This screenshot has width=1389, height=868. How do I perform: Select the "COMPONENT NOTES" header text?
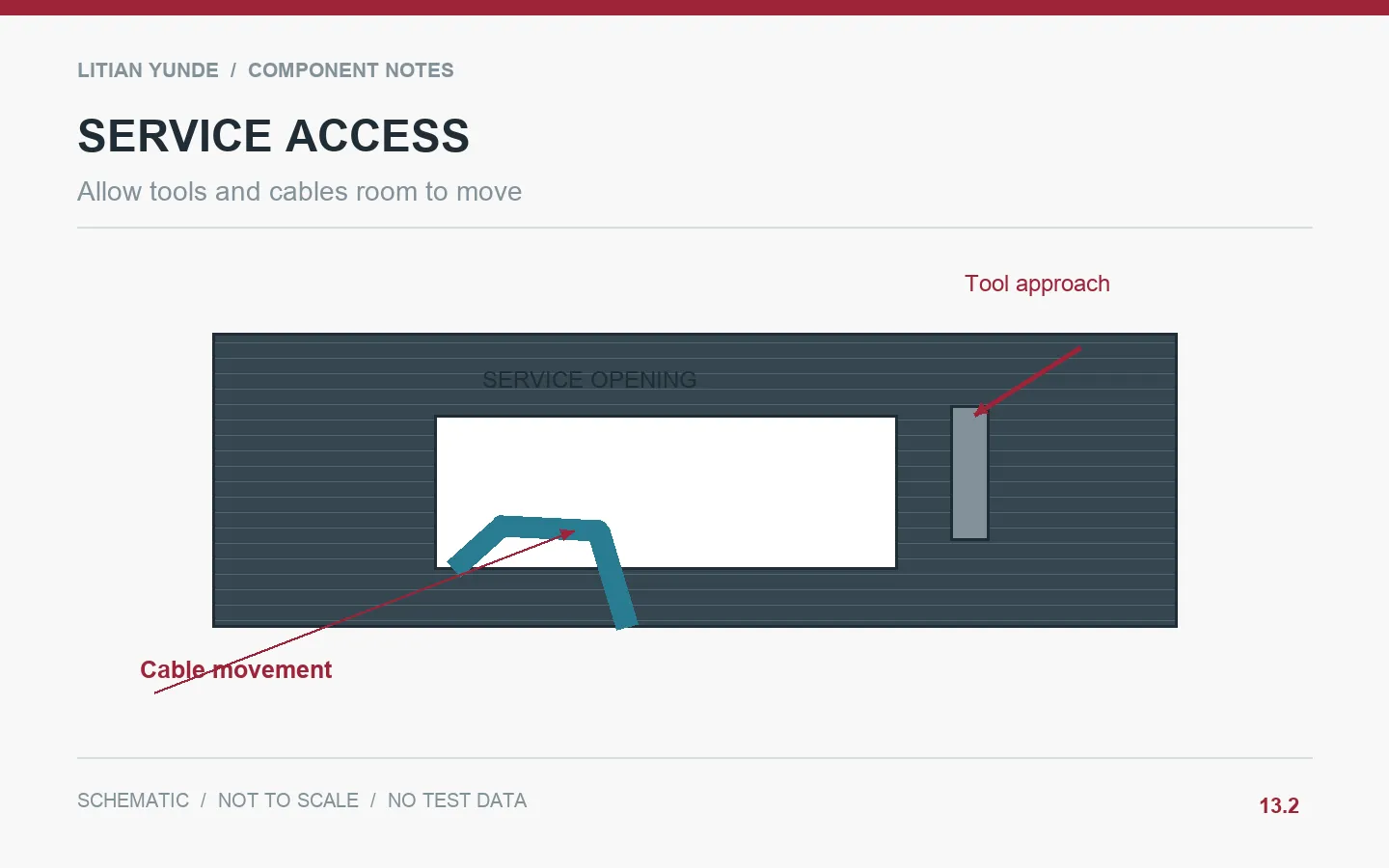click(x=351, y=70)
